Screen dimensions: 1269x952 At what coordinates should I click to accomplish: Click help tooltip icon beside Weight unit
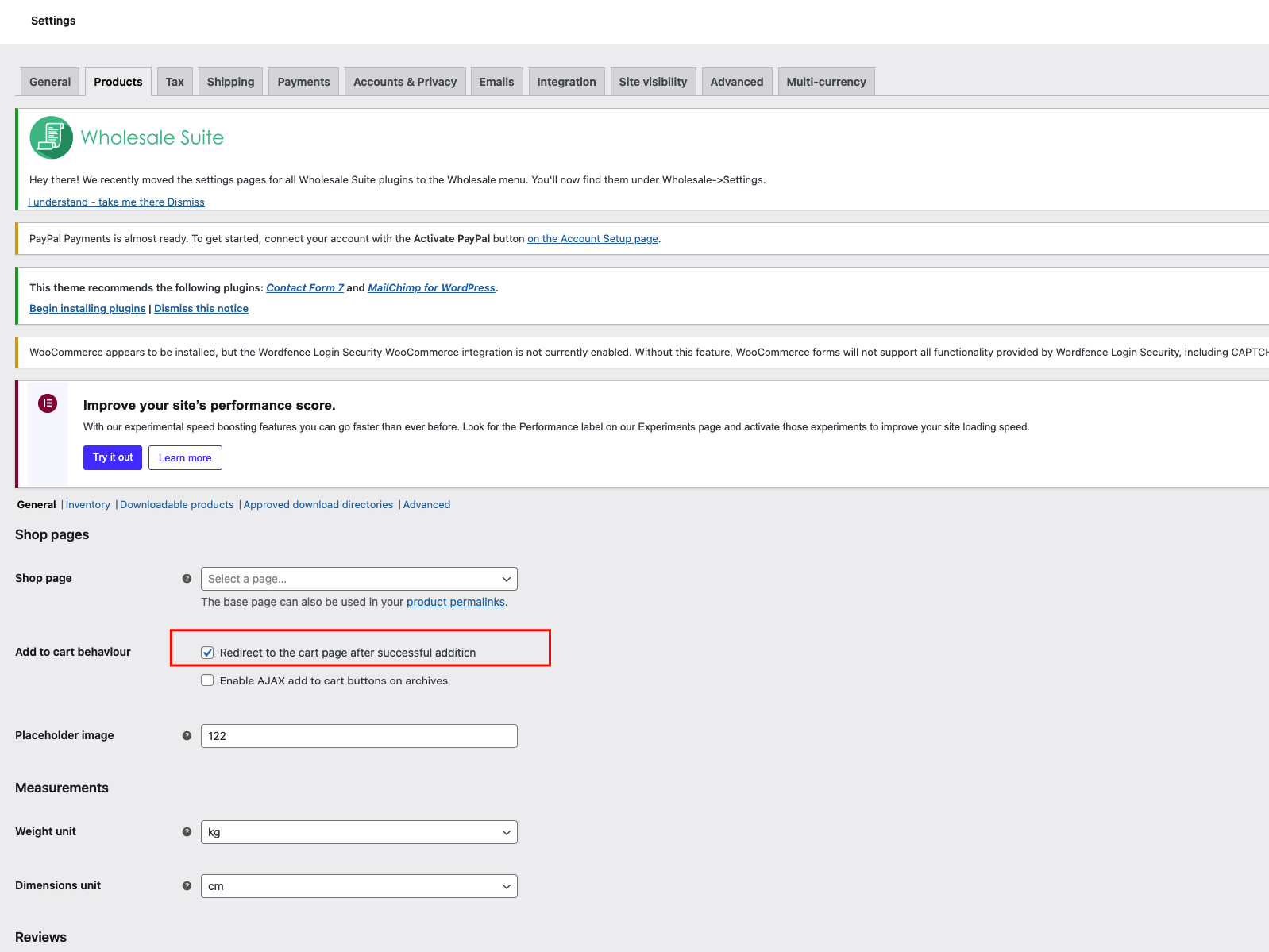[187, 832]
